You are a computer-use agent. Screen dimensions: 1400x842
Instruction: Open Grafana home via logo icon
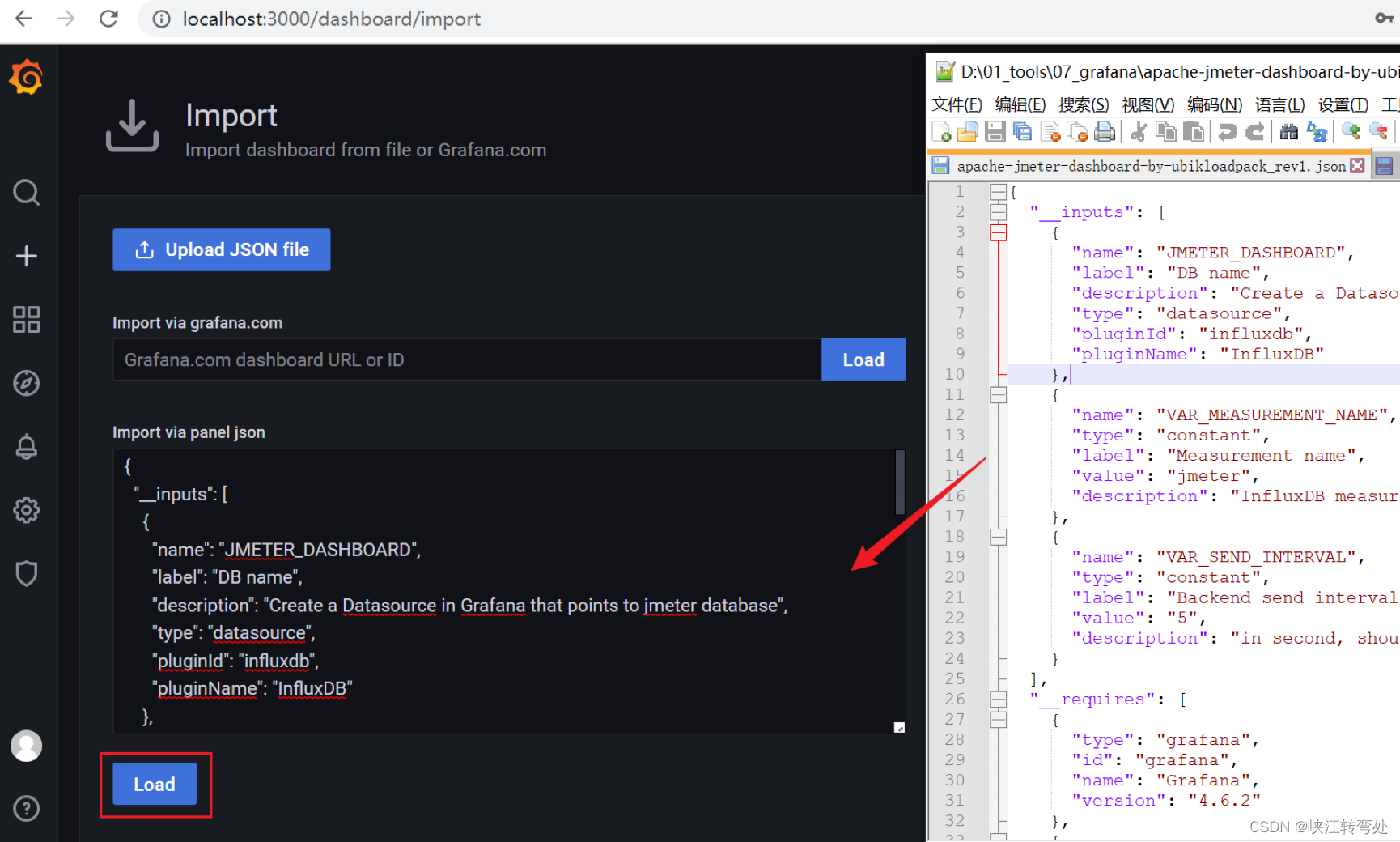pyautogui.click(x=26, y=77)
